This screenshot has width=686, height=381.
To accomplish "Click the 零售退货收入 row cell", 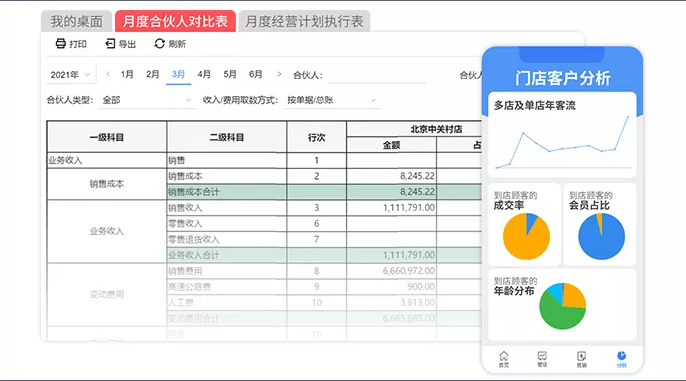I will (x=227, y=239).
